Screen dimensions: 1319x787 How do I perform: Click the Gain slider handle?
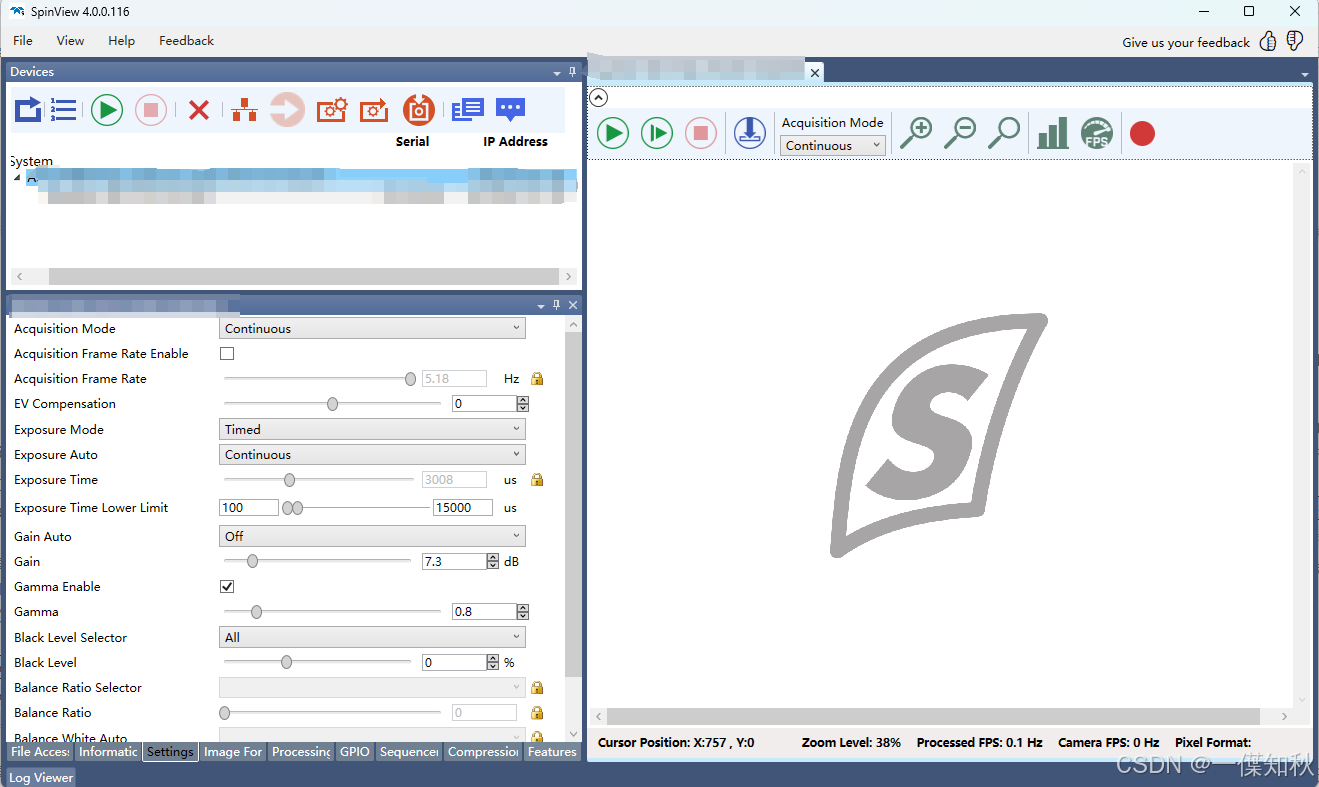pyautogui.click(x=252, y=562)
